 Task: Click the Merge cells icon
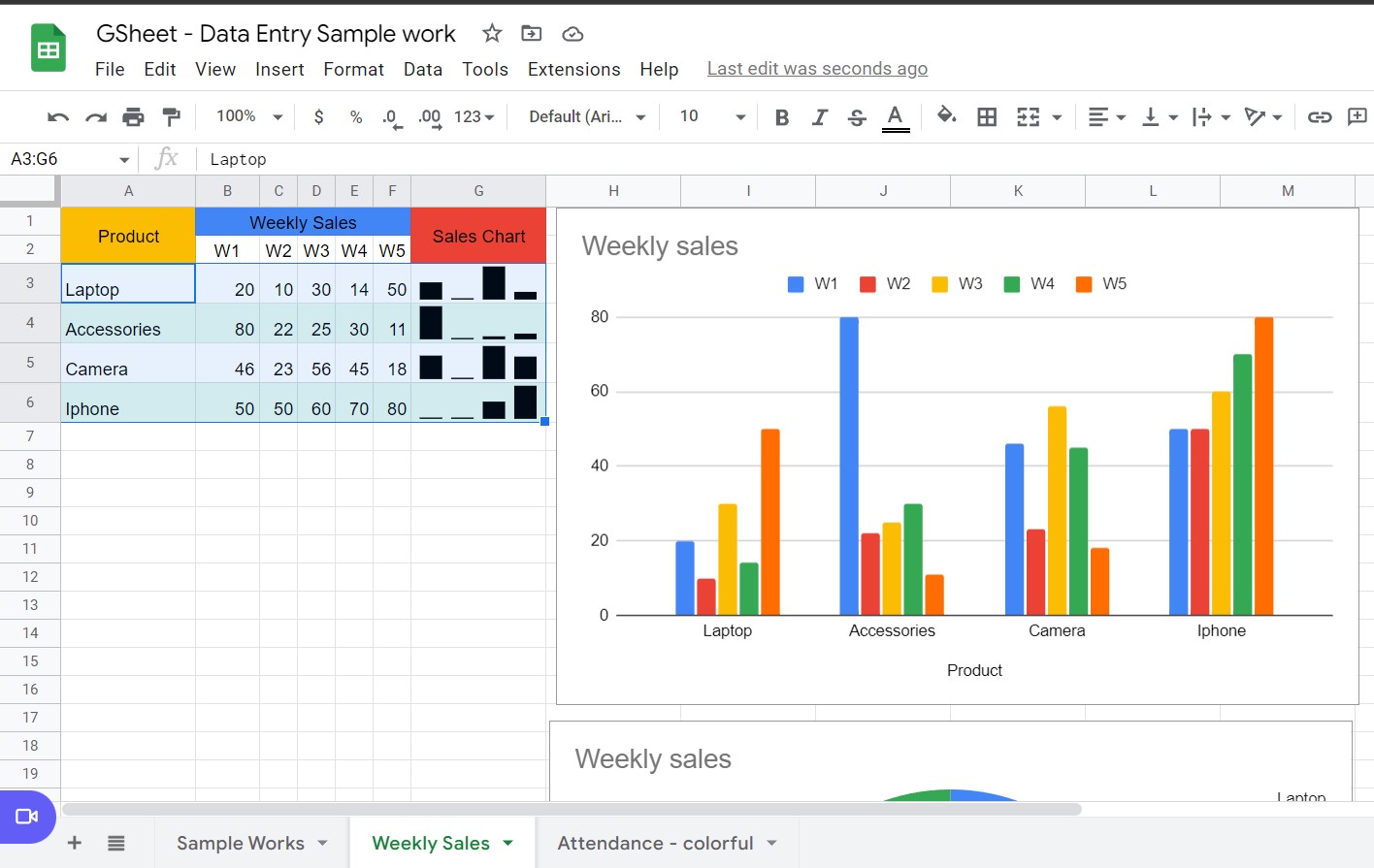(x=1028, y=117)
